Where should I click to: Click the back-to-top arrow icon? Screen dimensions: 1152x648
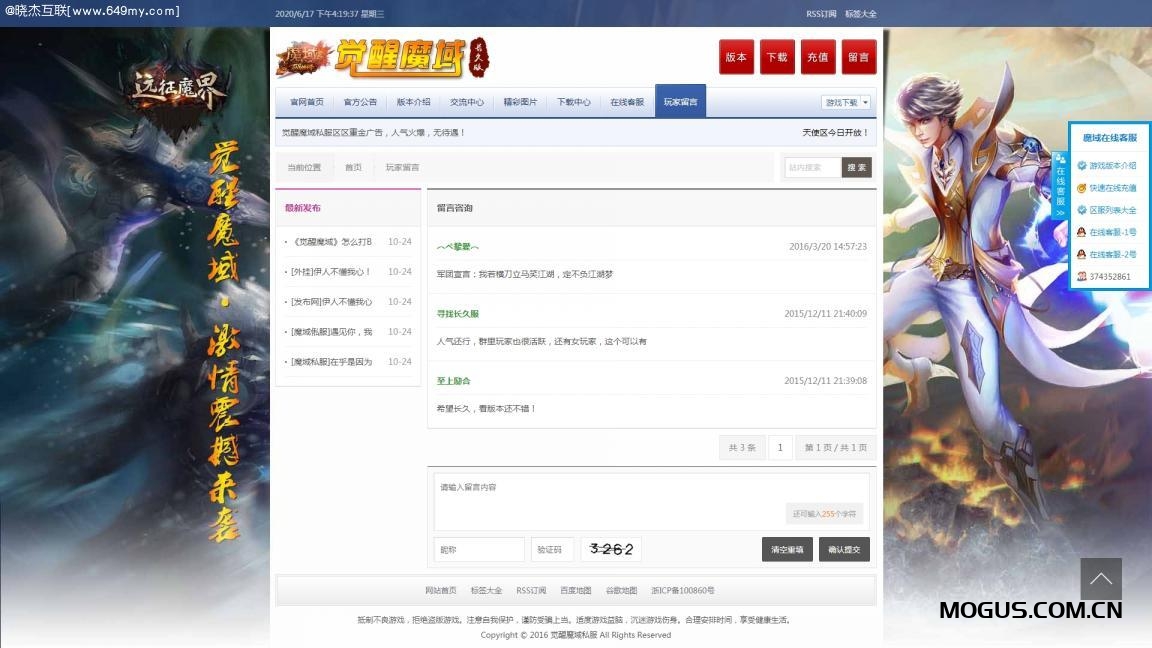click(1101, 579)
